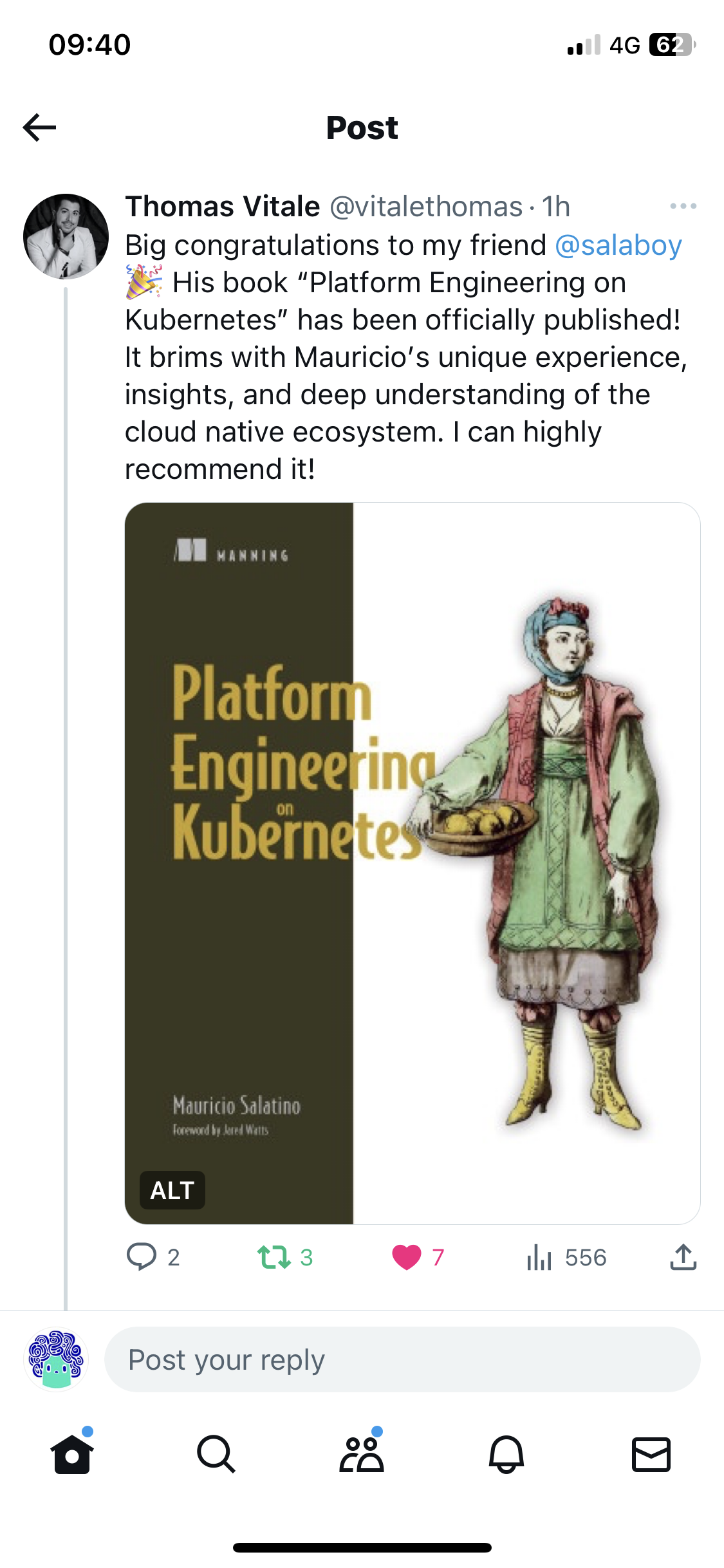Repost using the green arrows icon

(x=274, y=1256)
